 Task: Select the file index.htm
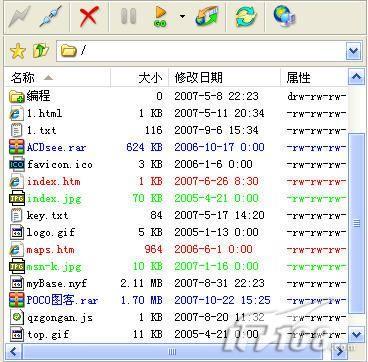(53, 181)
